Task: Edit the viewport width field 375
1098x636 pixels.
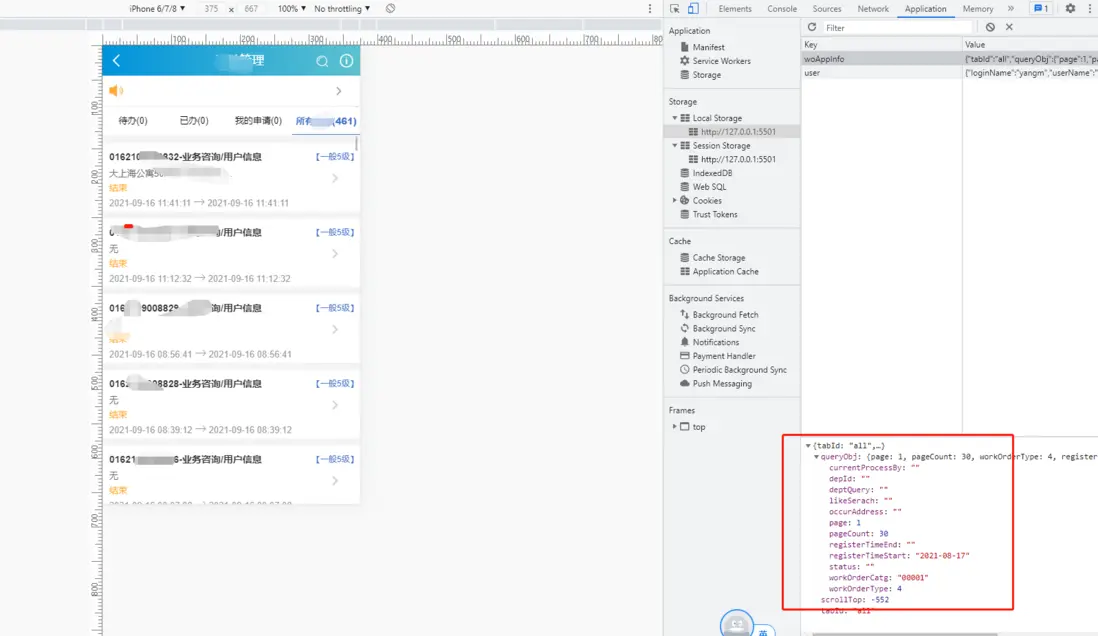Action: point(211,8)
